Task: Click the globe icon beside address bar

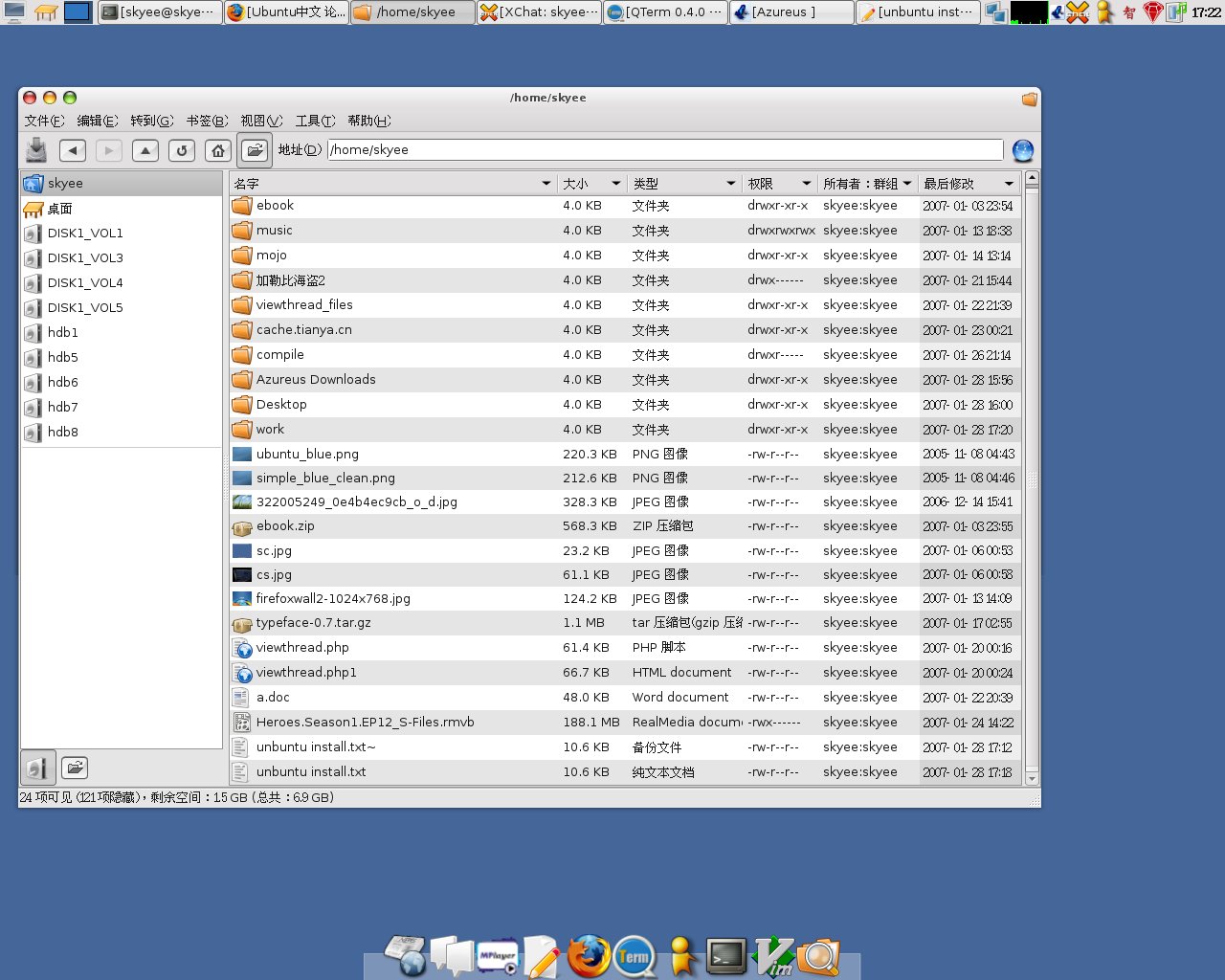Action: click(1022, 150)
